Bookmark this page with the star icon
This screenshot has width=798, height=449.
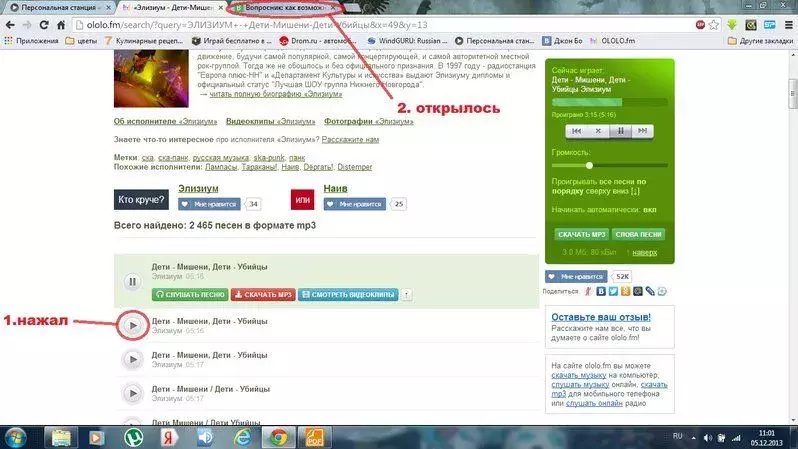coord(714,25)
